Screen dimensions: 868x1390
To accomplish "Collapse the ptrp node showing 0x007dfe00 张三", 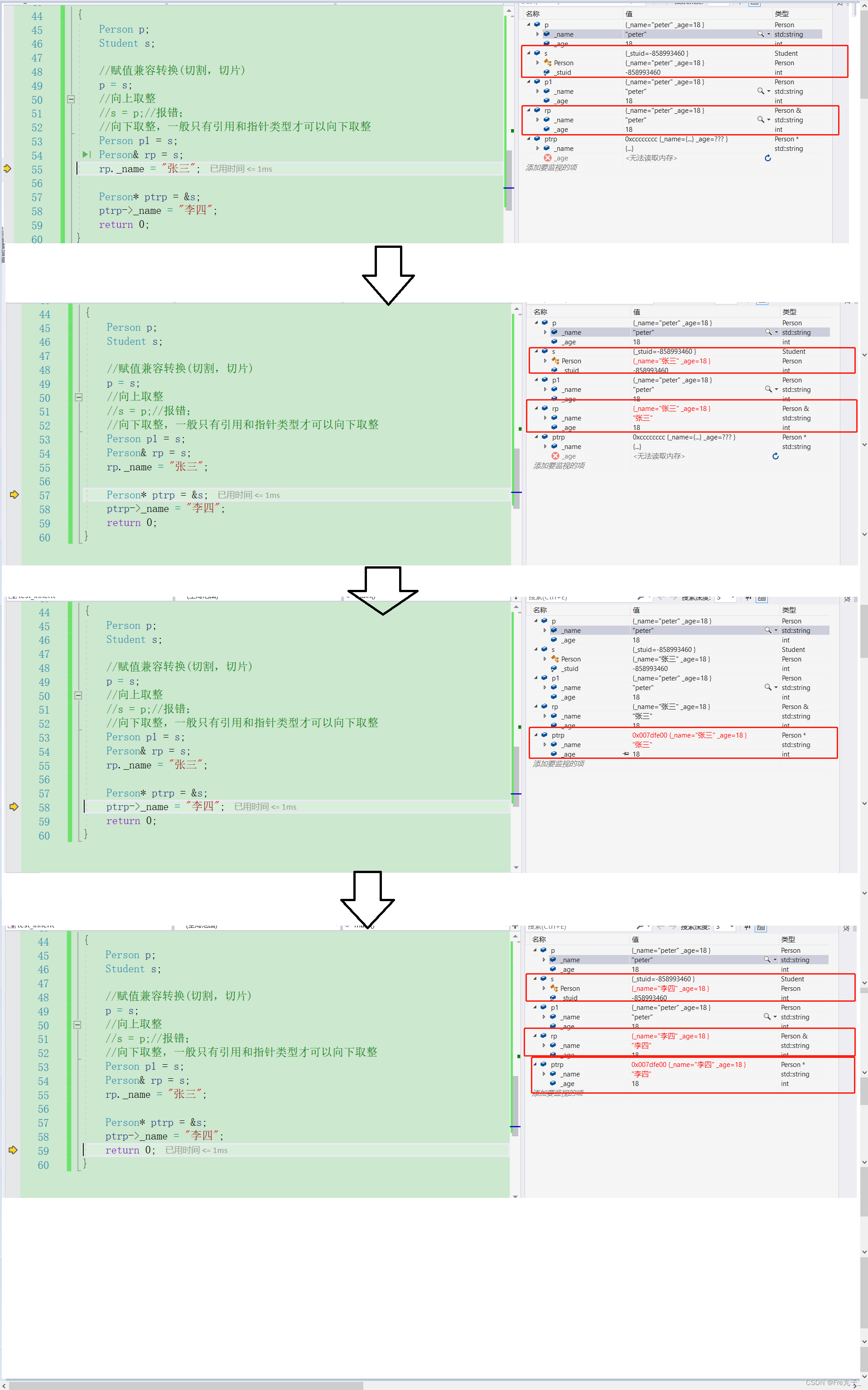I will [x=536, y=734].
